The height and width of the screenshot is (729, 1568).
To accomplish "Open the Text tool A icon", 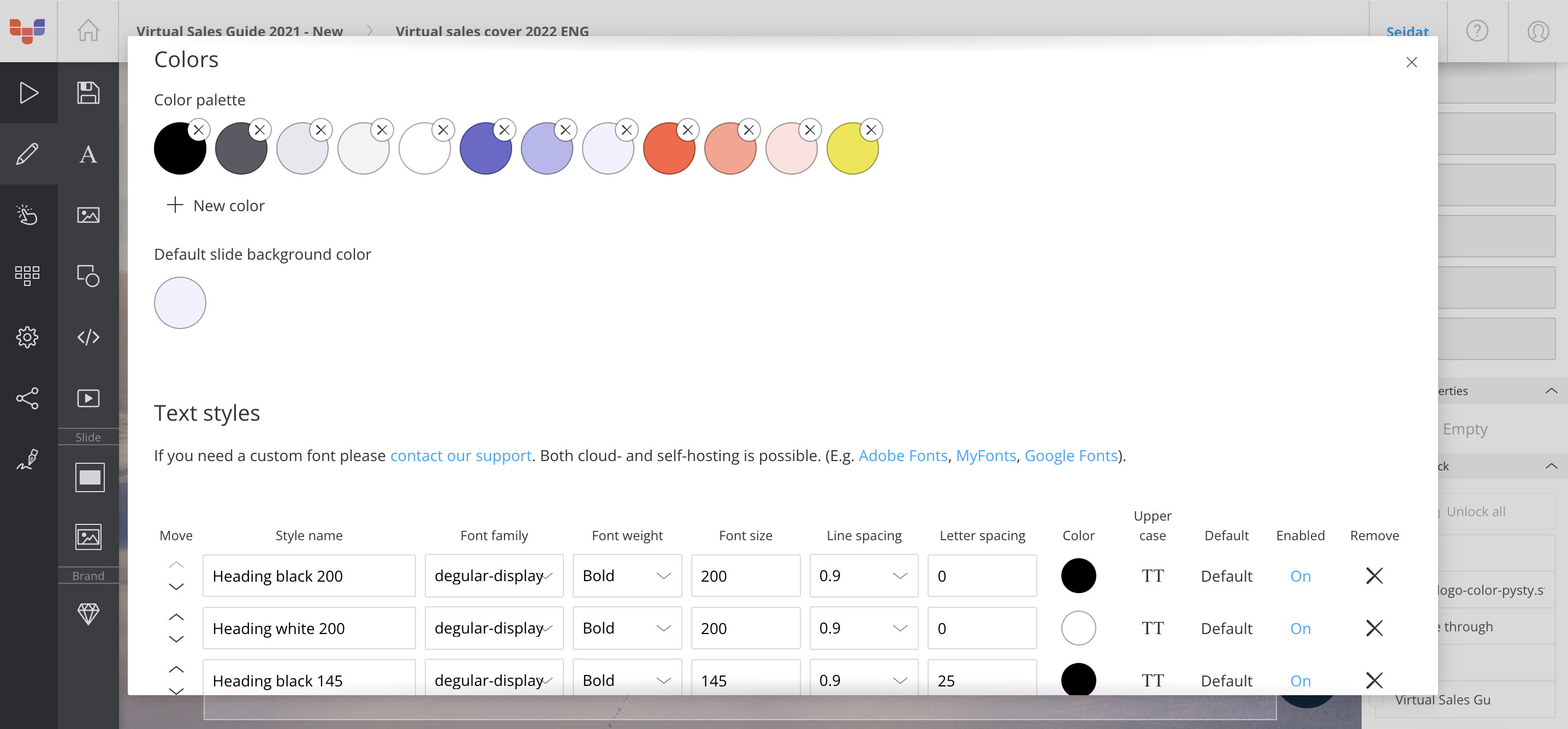I will coord(88,154).
